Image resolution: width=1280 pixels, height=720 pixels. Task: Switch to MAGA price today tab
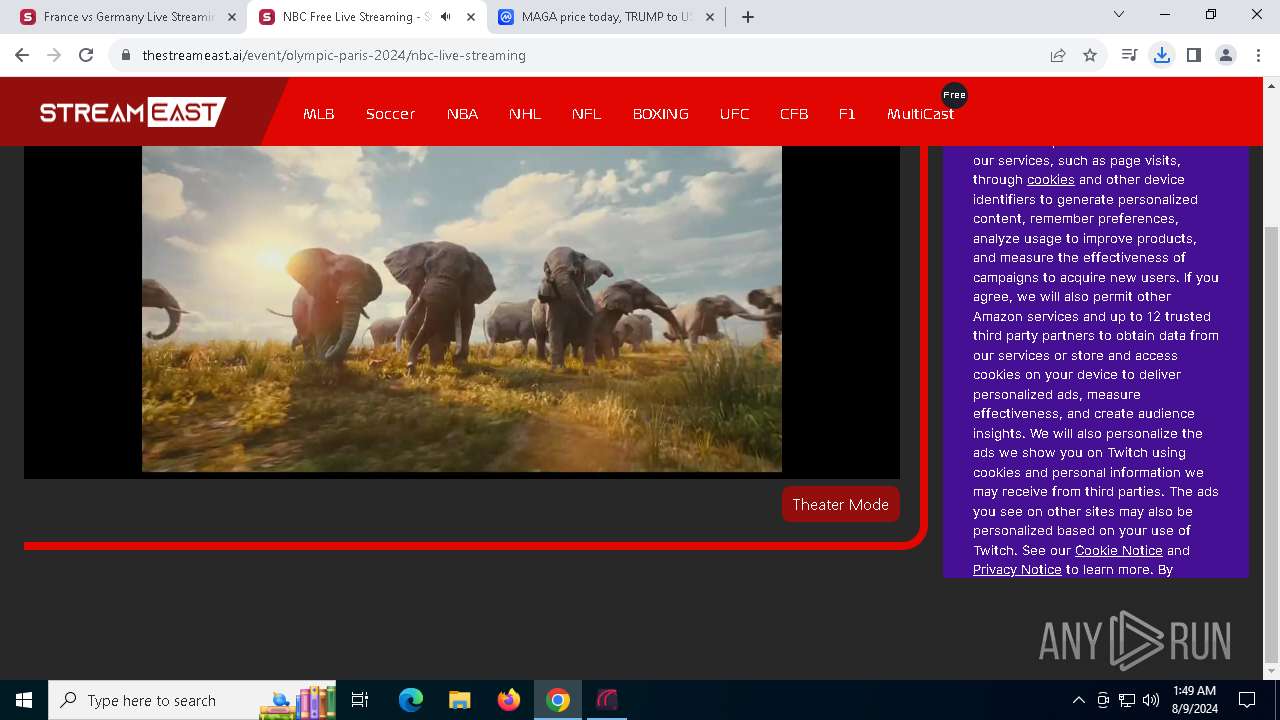click(606, 17)
